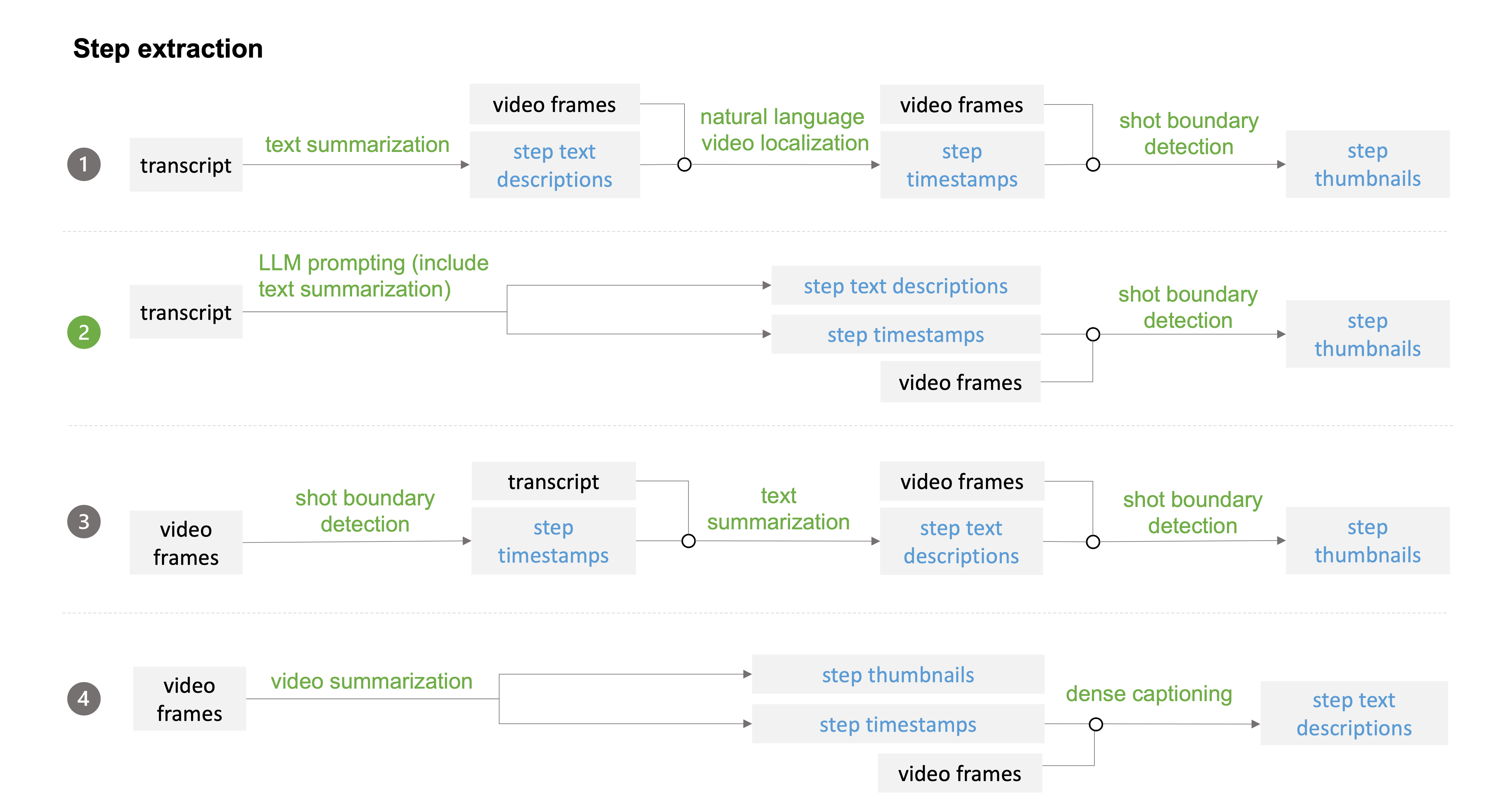This screenshot has height=806, width=1512.
Task: Click the 'Step extraction' title
Action: [168, 49]
